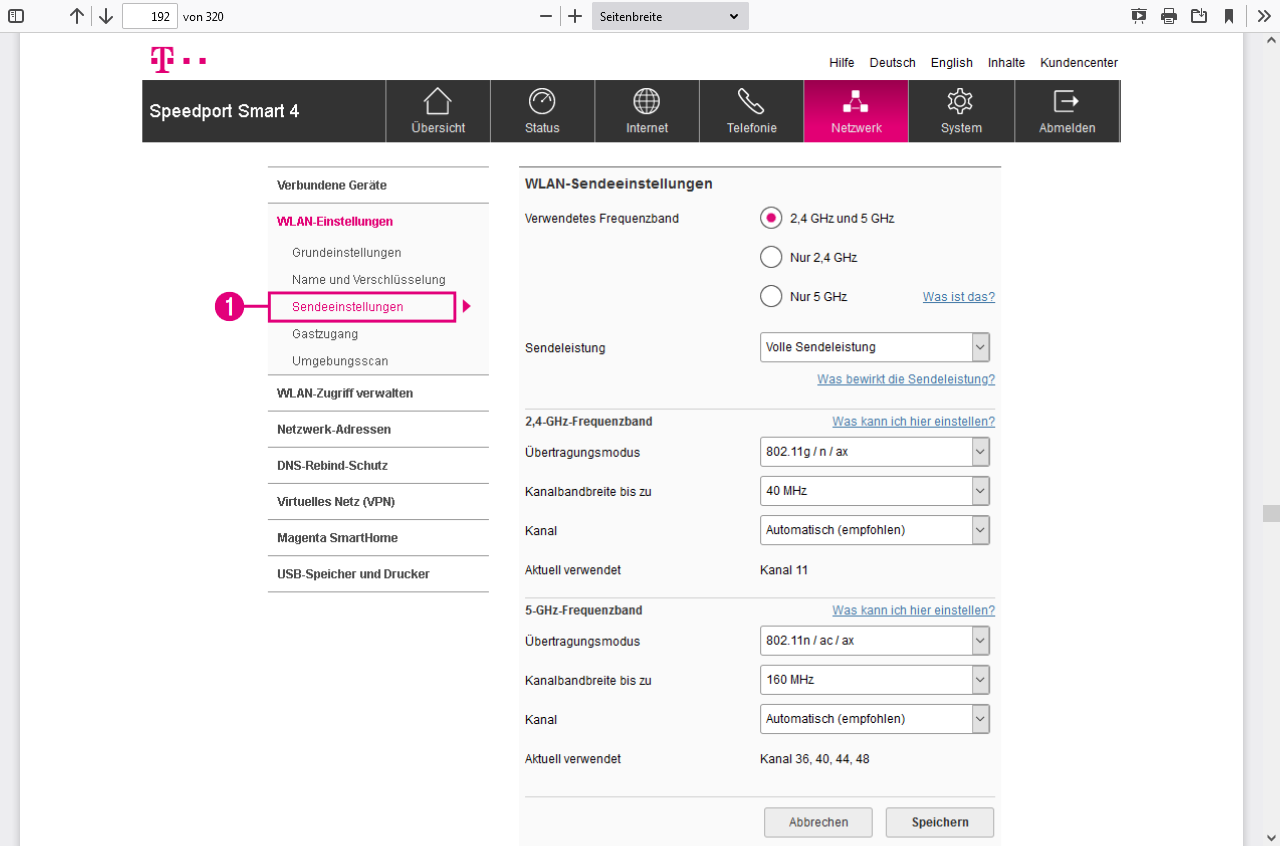The height and width of the screenshot is (846, 1280).
Task: Click the bookmark icon
Action: pos(1229,15)
